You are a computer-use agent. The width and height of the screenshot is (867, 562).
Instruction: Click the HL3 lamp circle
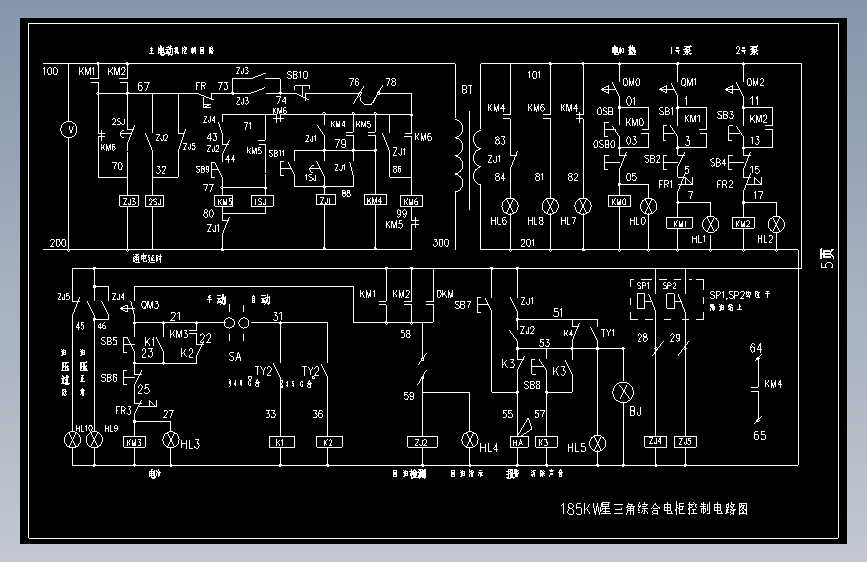[x=171, y=440]
